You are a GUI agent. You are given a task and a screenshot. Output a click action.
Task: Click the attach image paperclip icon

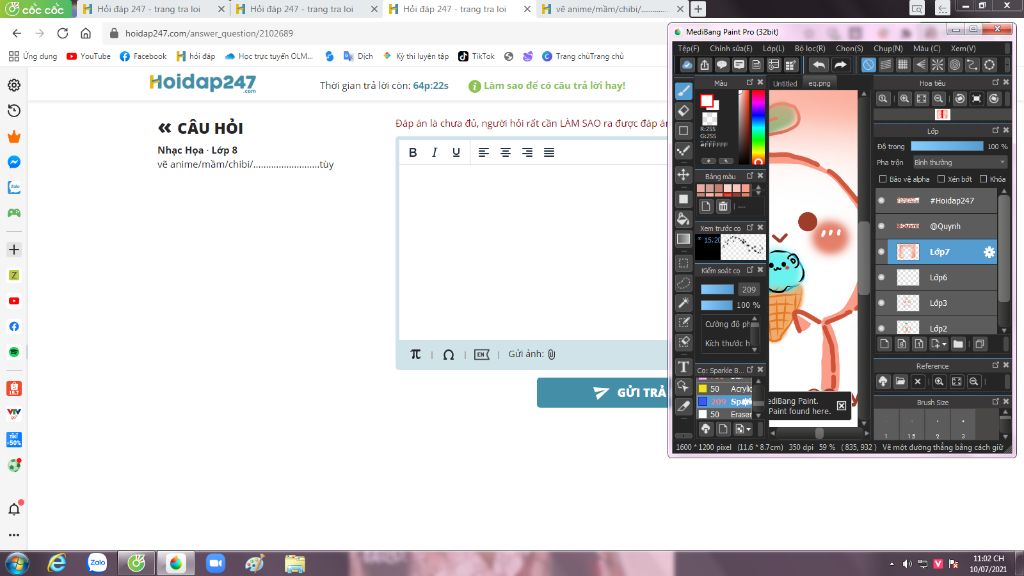coord(551,354)
